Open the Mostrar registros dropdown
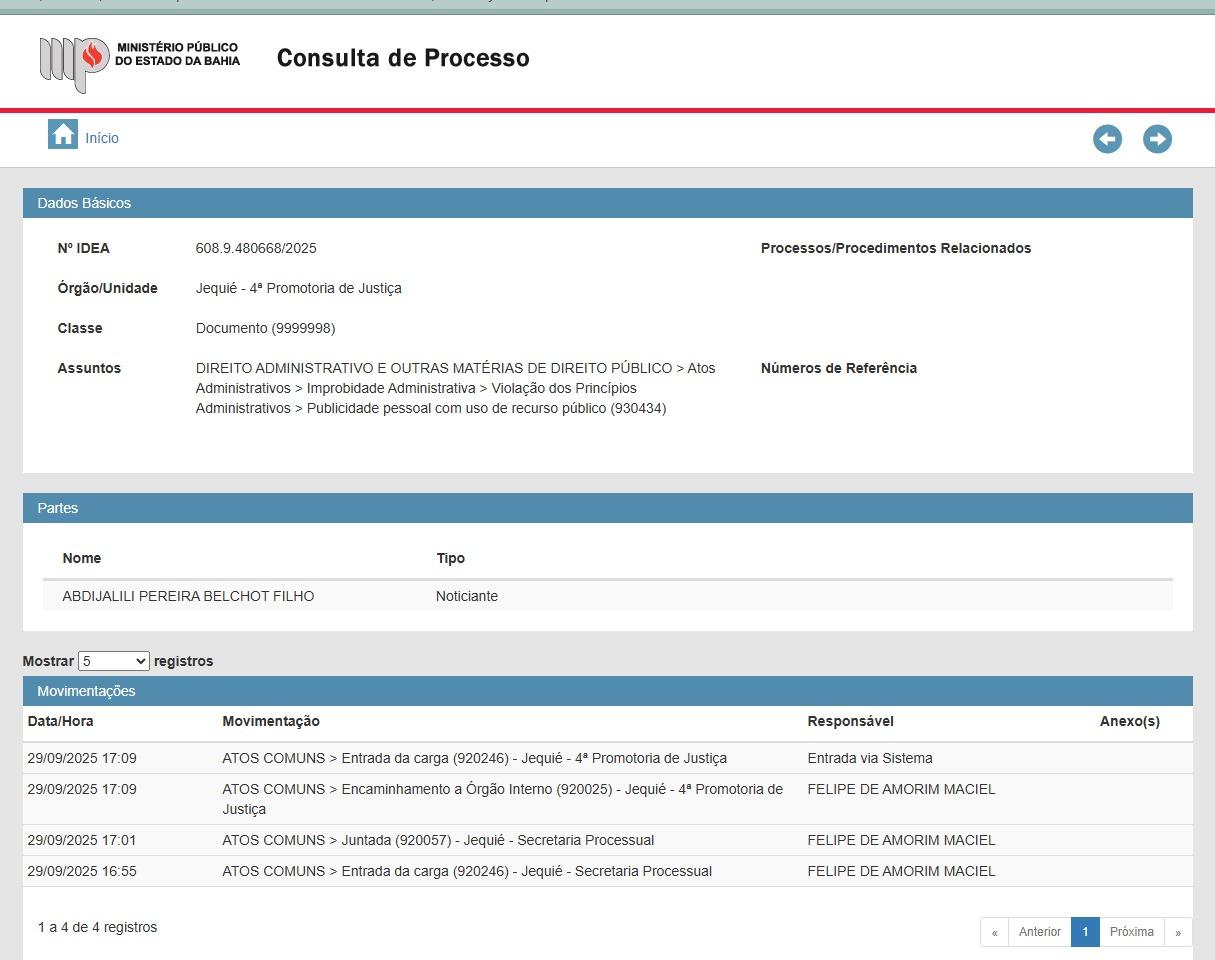1215x960 pixels. [x=114, y=661]
